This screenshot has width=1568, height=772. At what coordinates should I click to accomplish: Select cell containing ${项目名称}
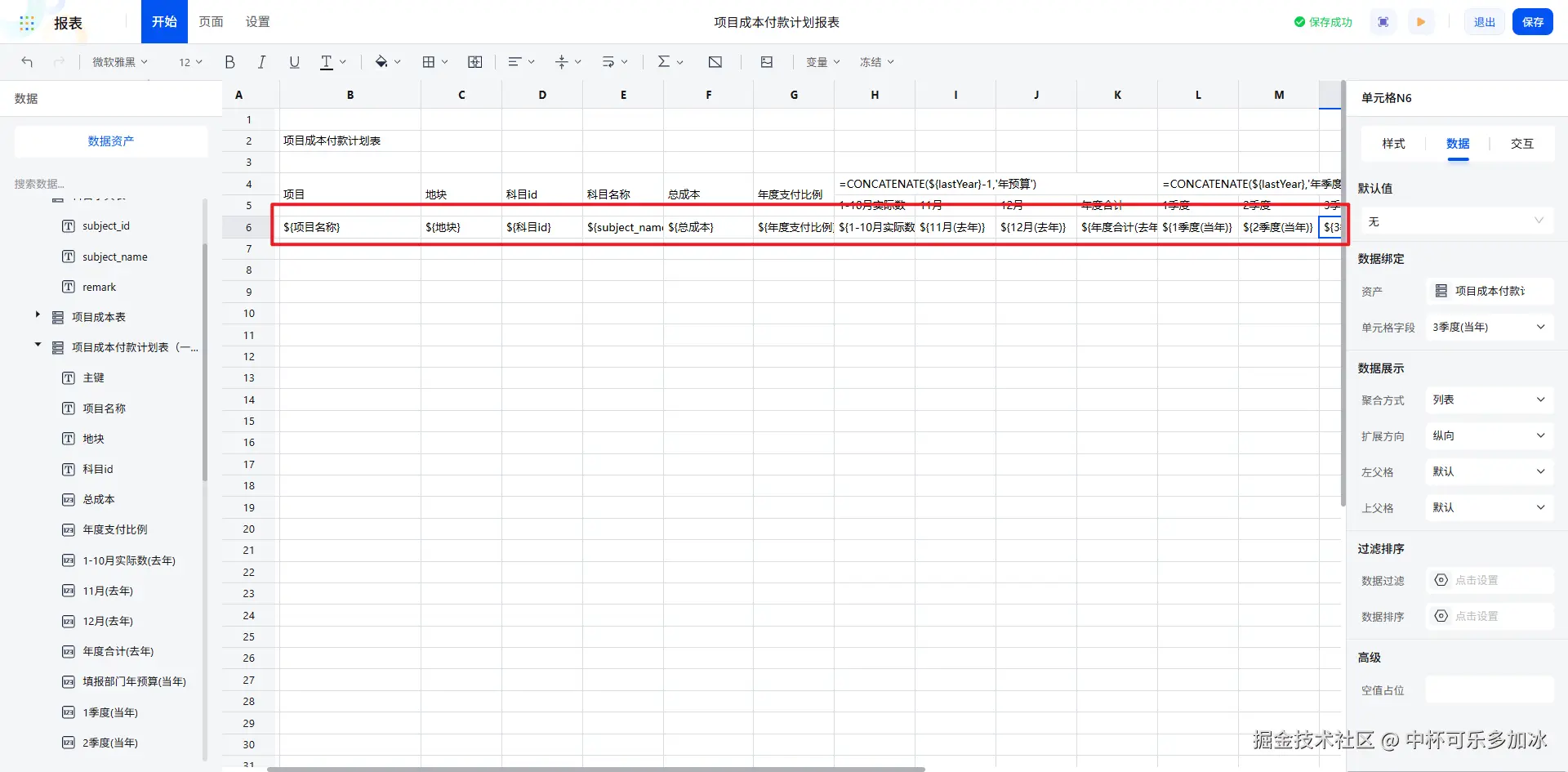(x=350, y=227)
